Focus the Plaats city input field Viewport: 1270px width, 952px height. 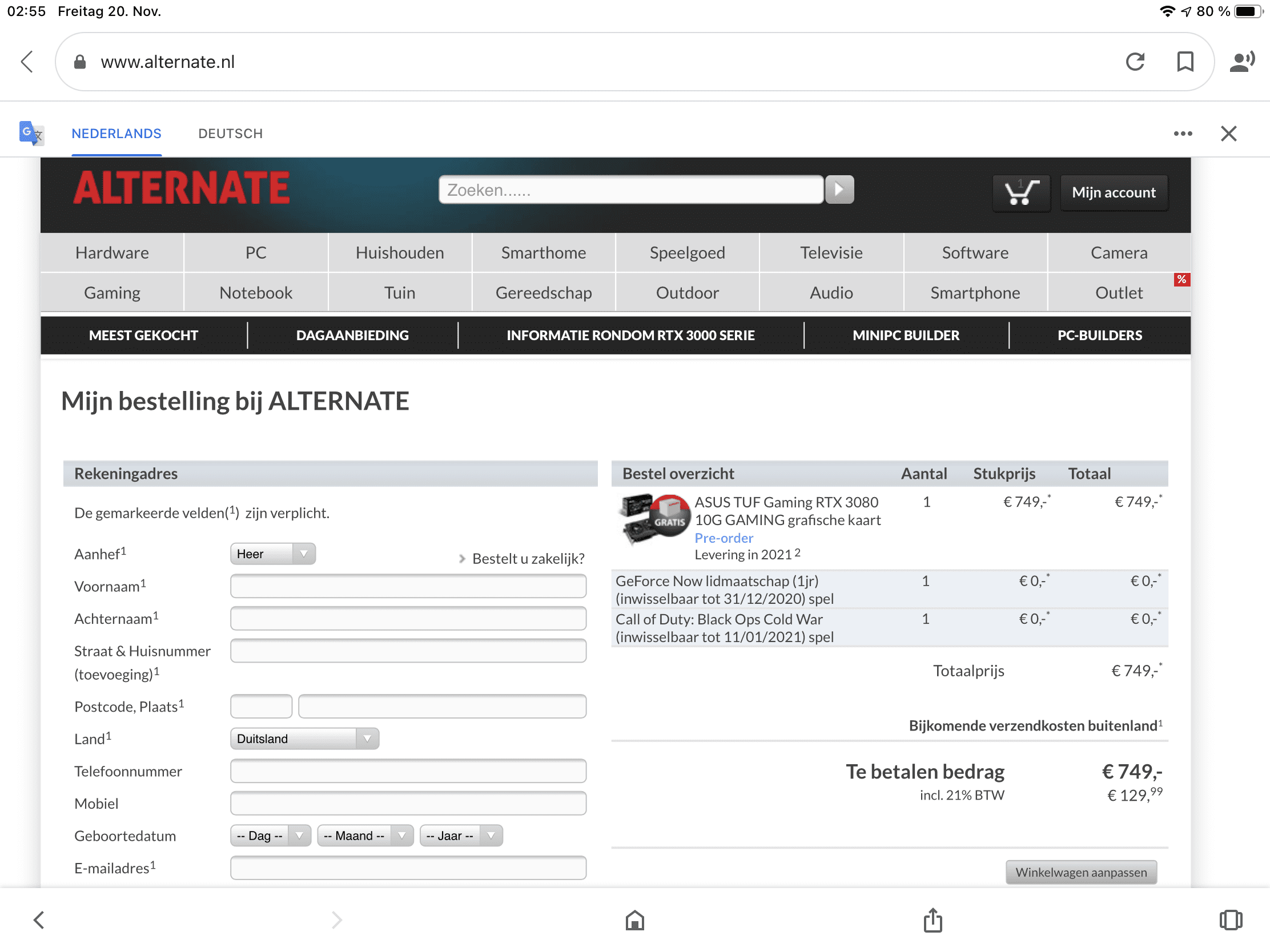(x=442, y=706)
